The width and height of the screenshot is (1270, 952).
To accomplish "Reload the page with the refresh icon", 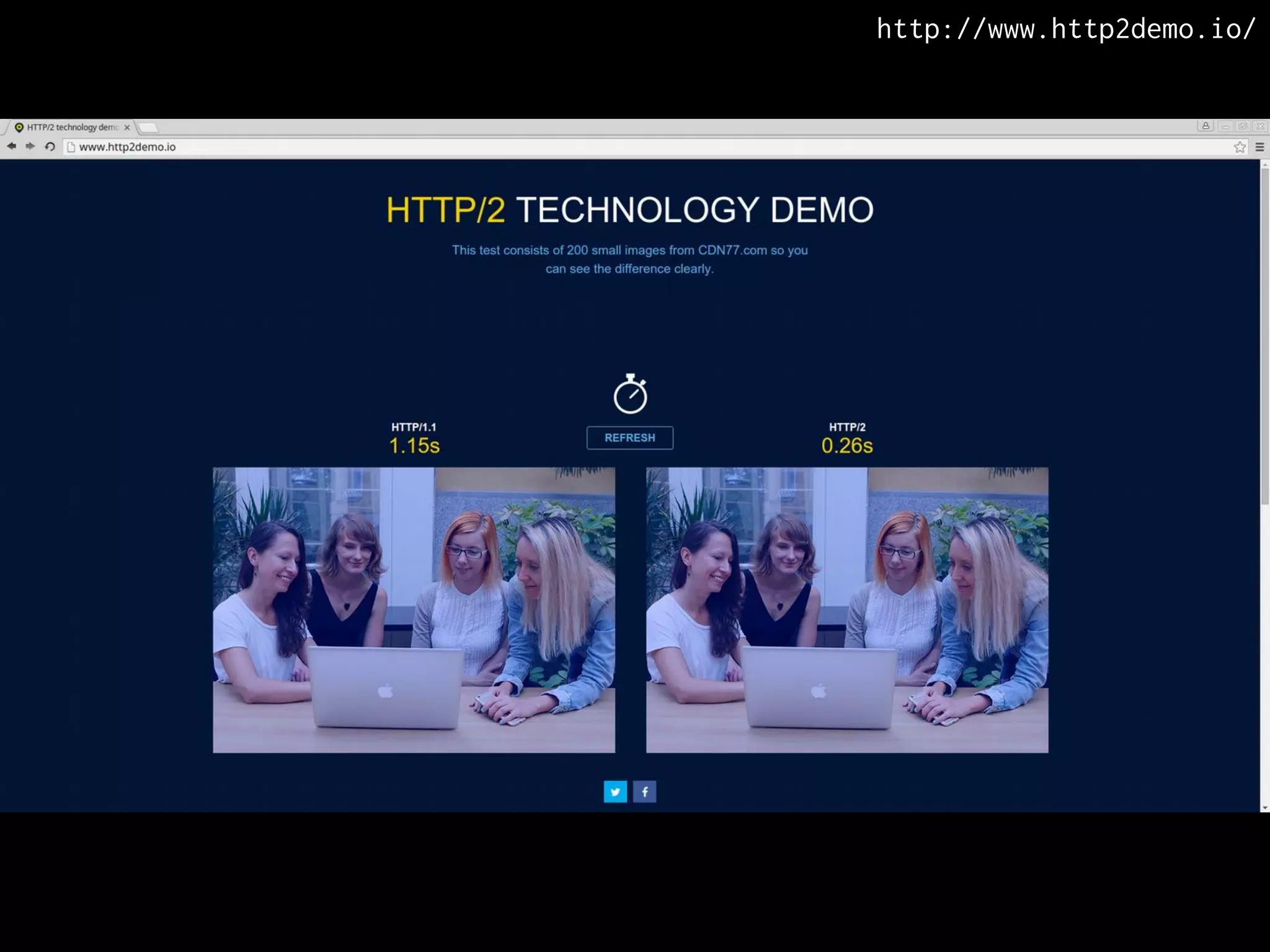I will coord(50,147).
